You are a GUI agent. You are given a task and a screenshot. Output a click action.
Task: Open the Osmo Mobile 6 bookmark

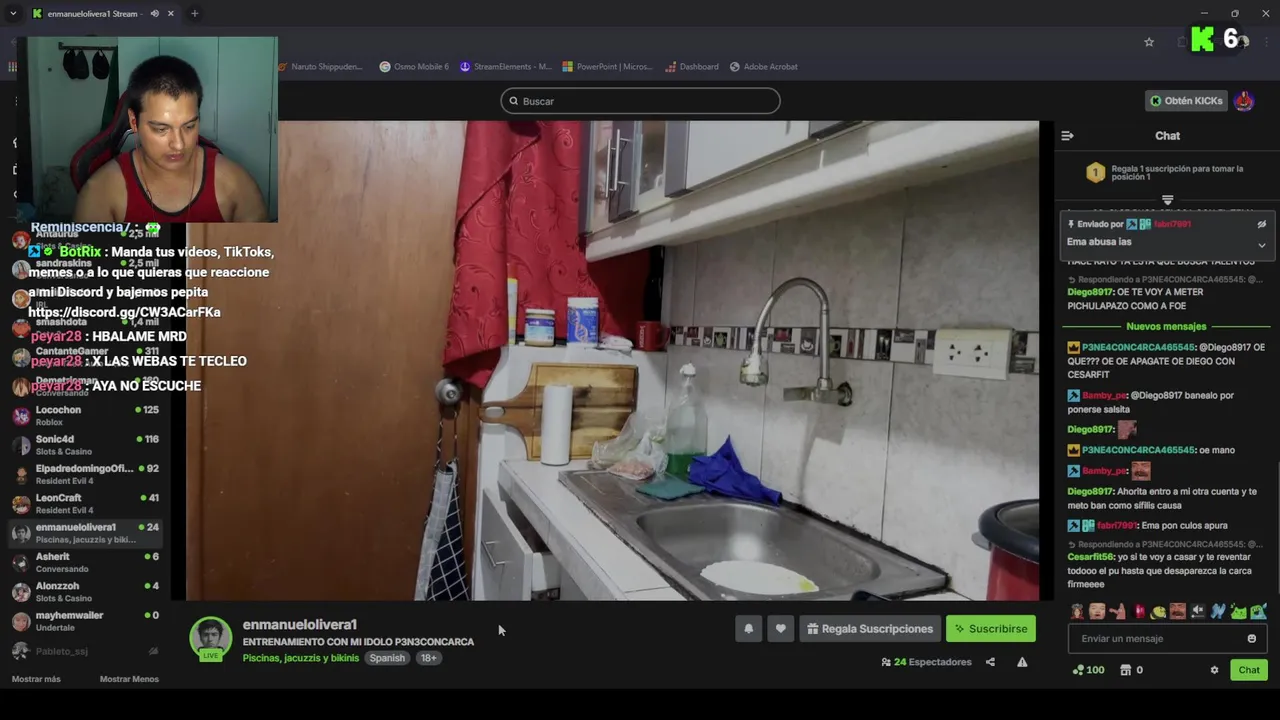pos(414,67)
